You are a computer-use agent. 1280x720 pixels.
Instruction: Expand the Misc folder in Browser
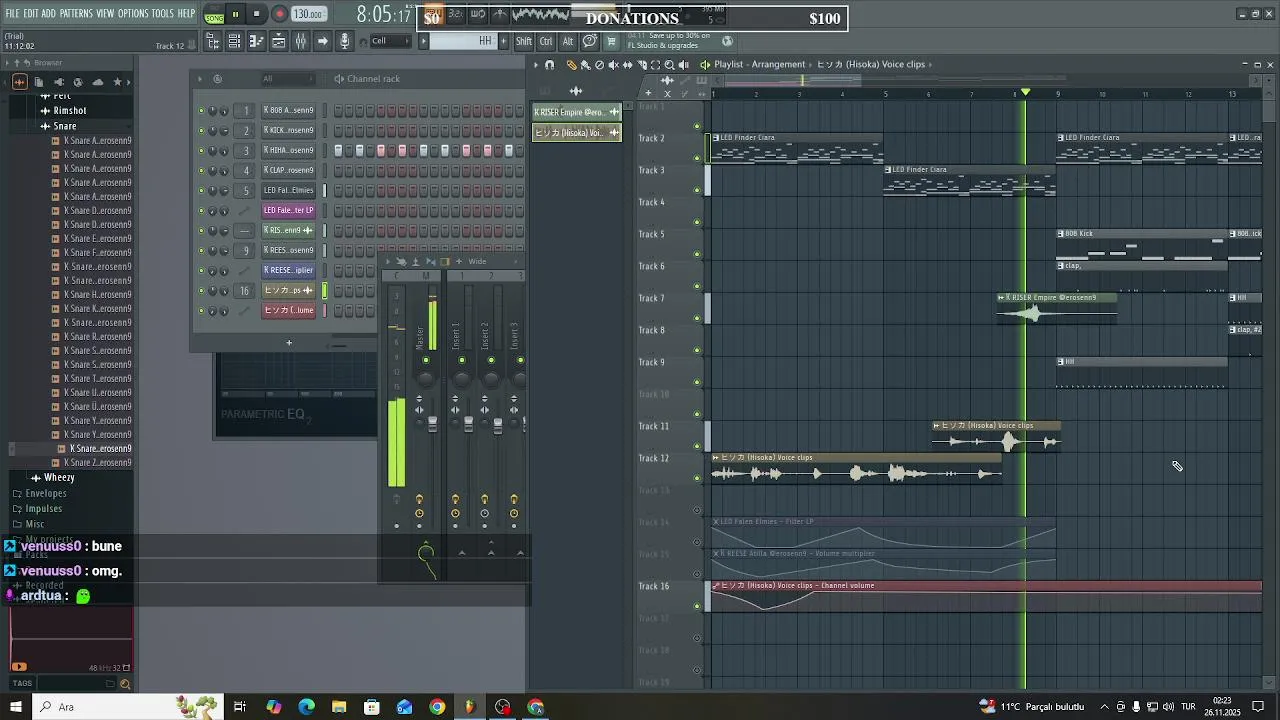29,524
